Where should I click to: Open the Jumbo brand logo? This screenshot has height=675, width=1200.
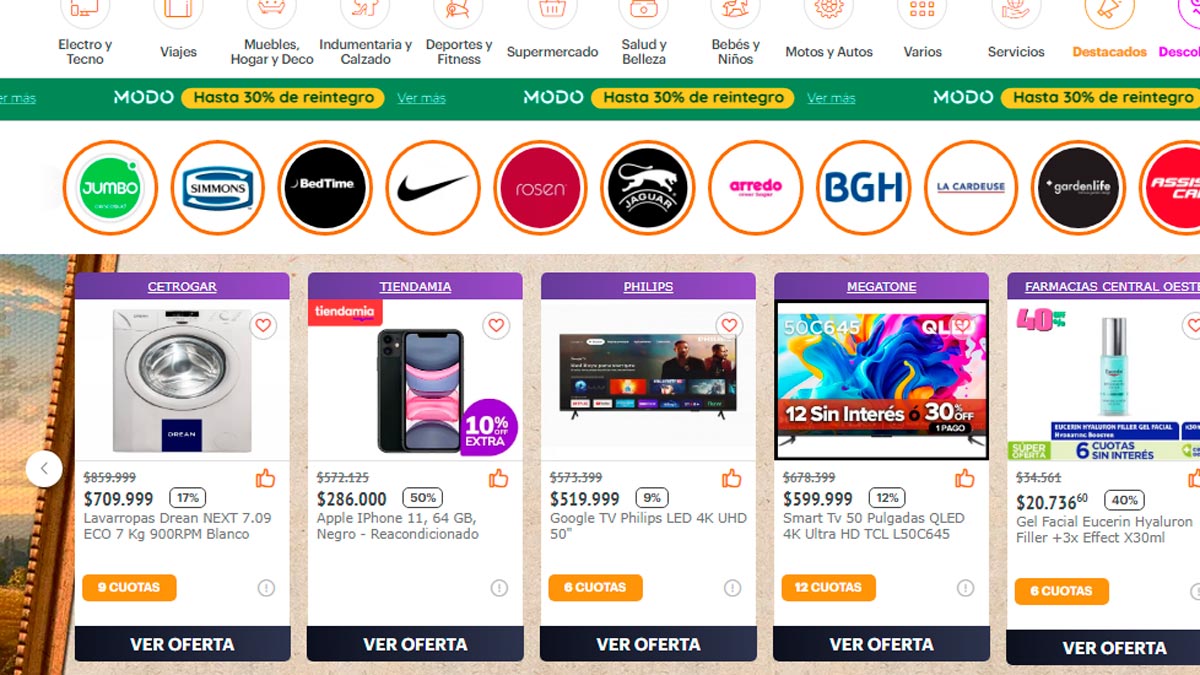(110, 188)
